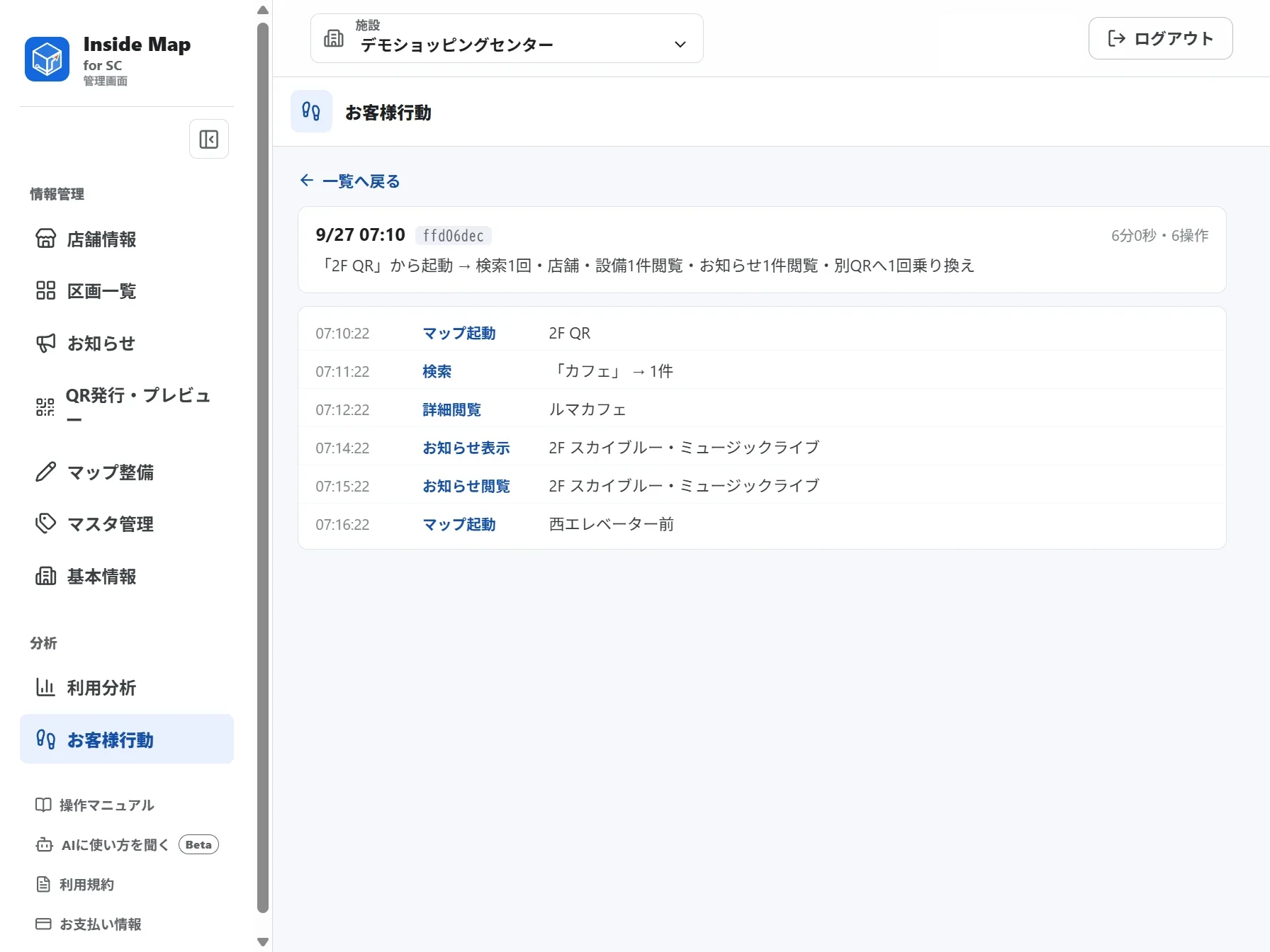Click the building icon for 基本情報
Image resolution: width=1270 pixels, height=952 pixels.
click(45, 576)
